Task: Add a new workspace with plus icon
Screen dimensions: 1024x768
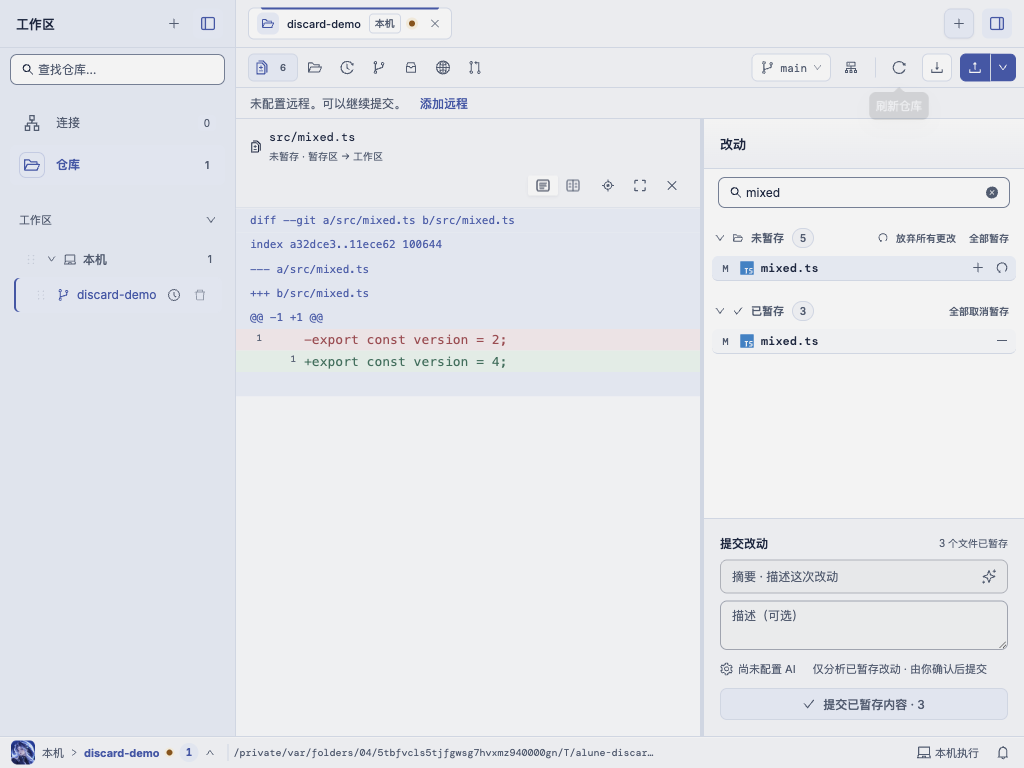Action: [174, 24]
